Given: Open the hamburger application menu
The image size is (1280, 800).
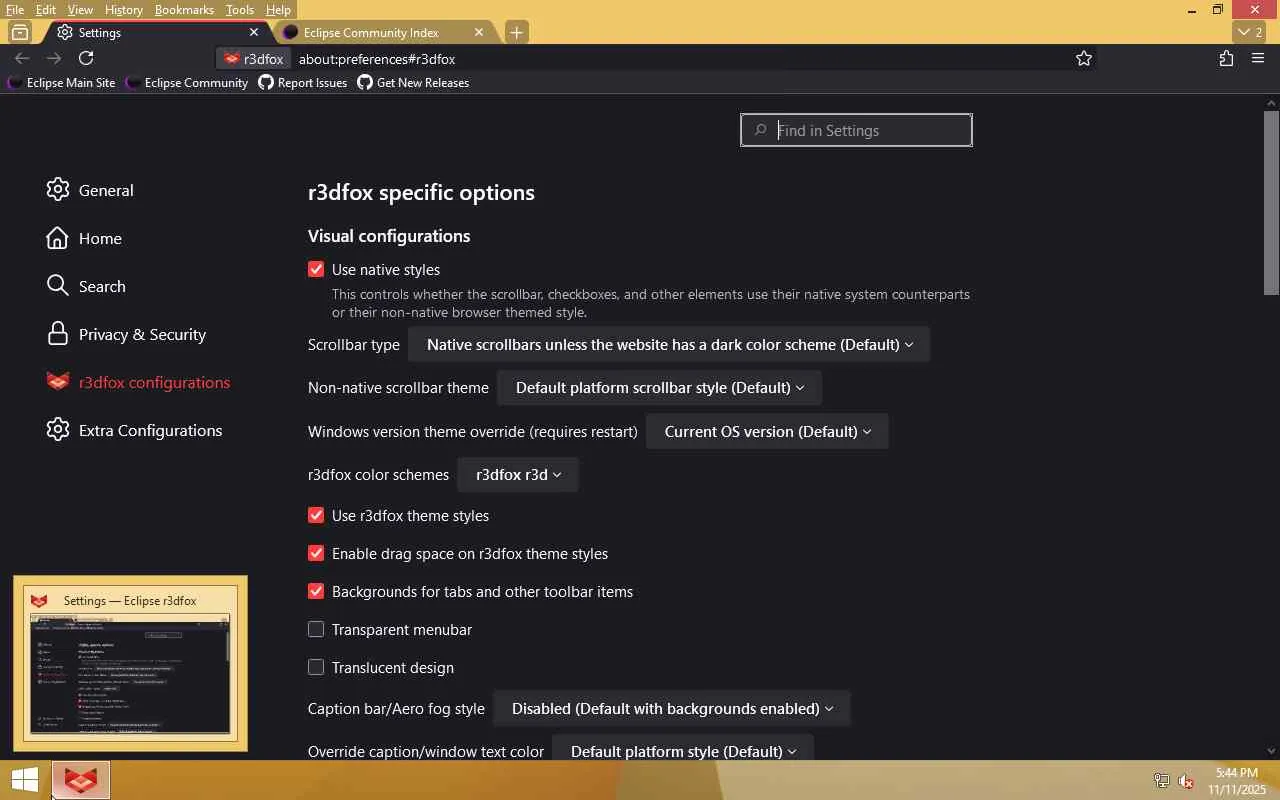Looking at the screenshot, I should tap(1258, 59).
